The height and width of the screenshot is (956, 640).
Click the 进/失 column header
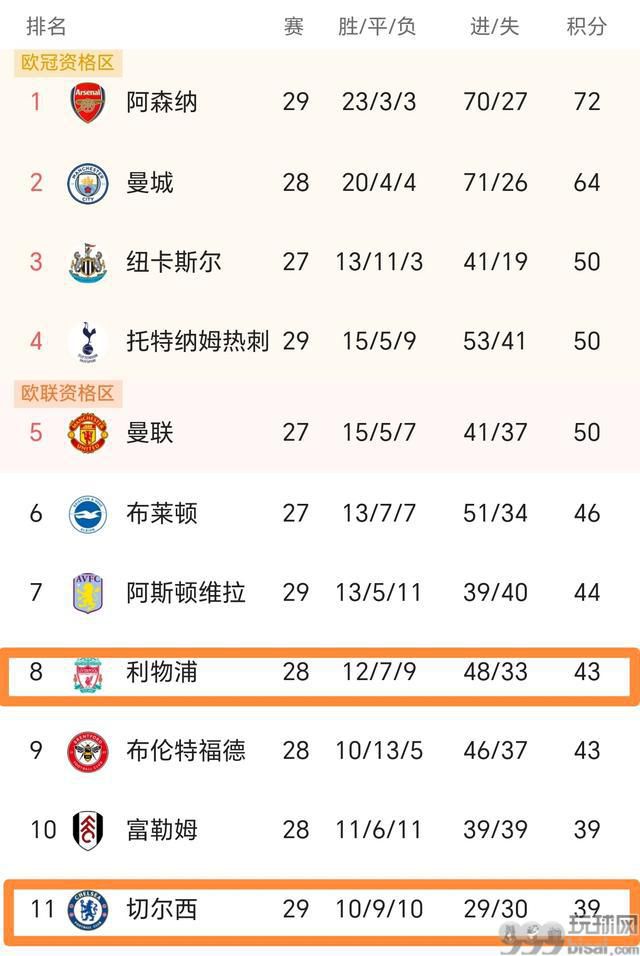click(x=494, y=26)
